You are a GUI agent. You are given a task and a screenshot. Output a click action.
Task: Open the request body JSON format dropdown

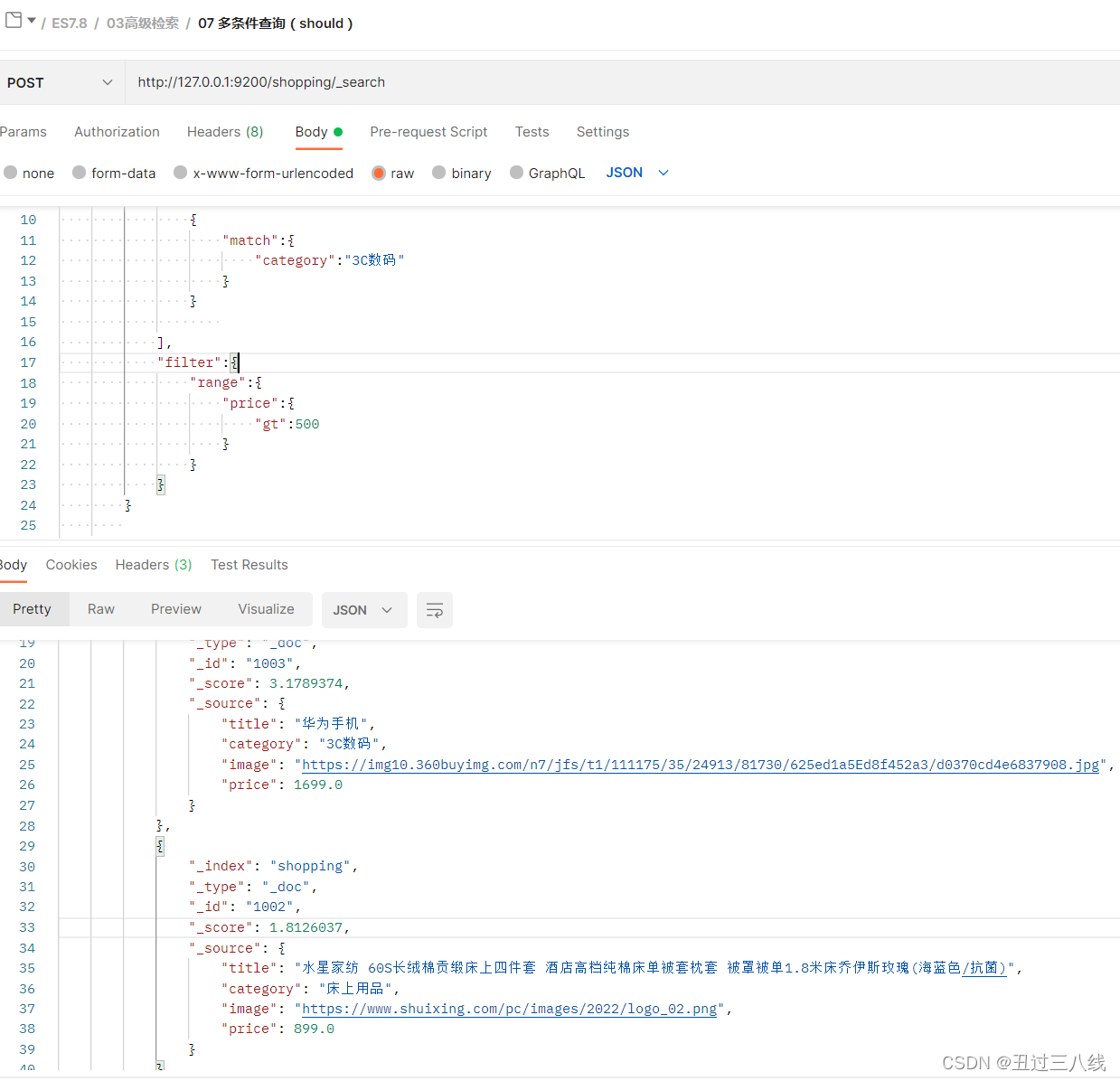pyautogui.click(x=637, y=173)
